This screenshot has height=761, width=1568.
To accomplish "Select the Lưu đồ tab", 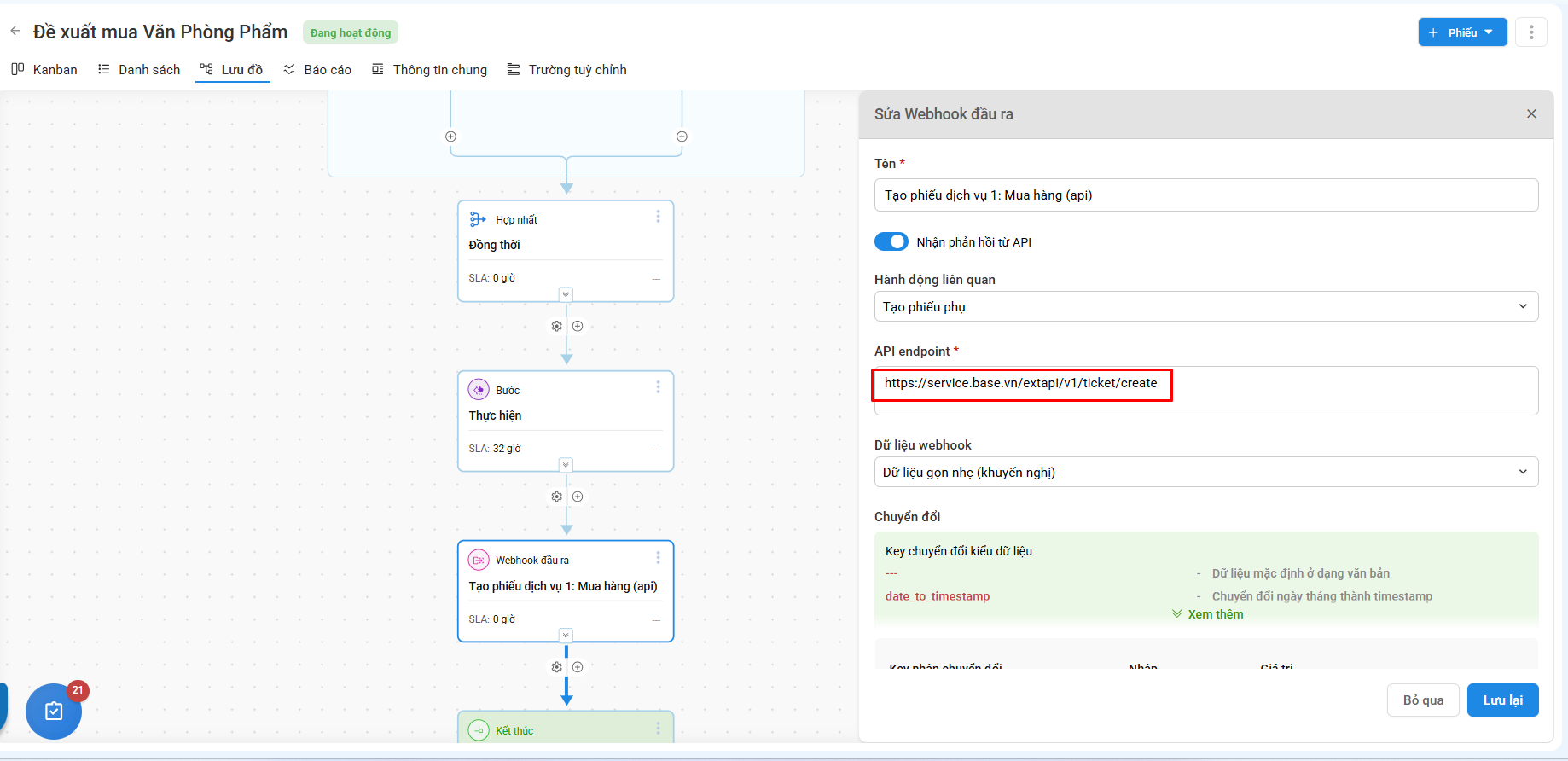I will click(x=232, y=70).
